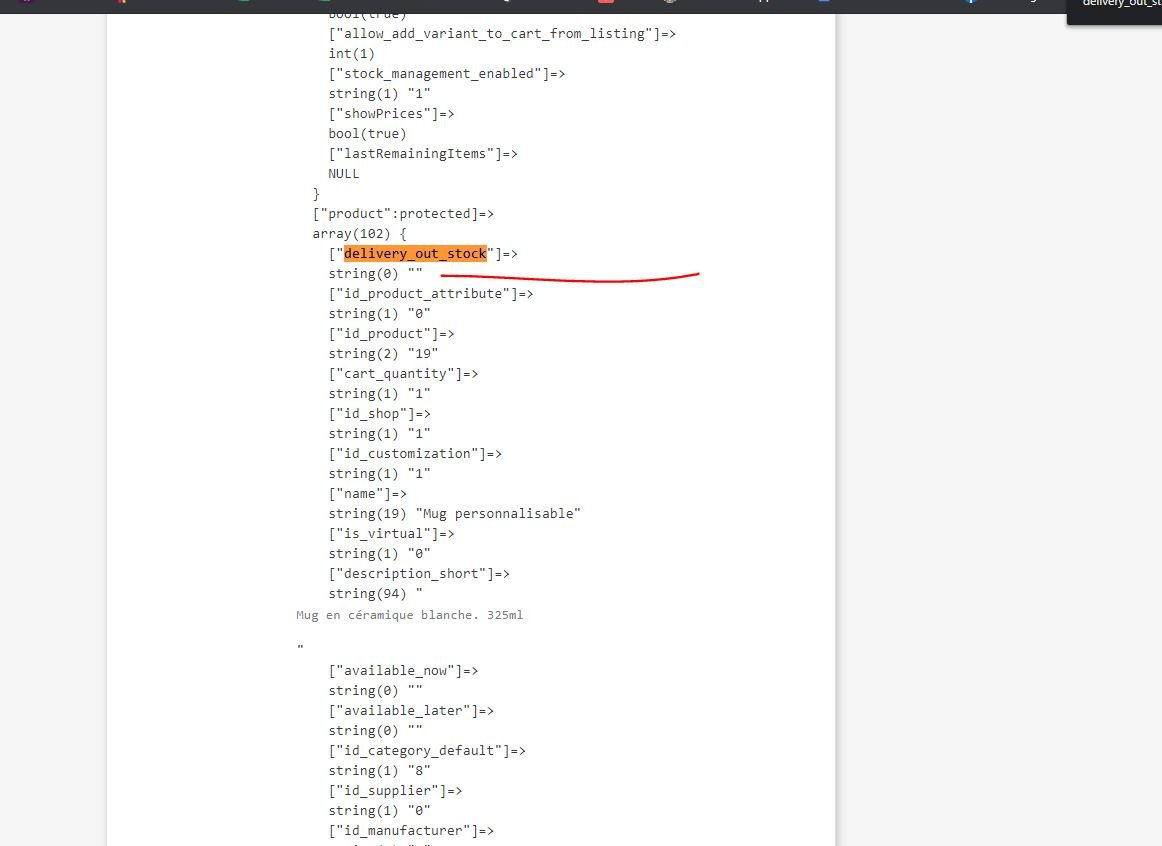Select the value string(1) "8"
1162x846 pixels.
pyautogui.click(x=379, y=770)
